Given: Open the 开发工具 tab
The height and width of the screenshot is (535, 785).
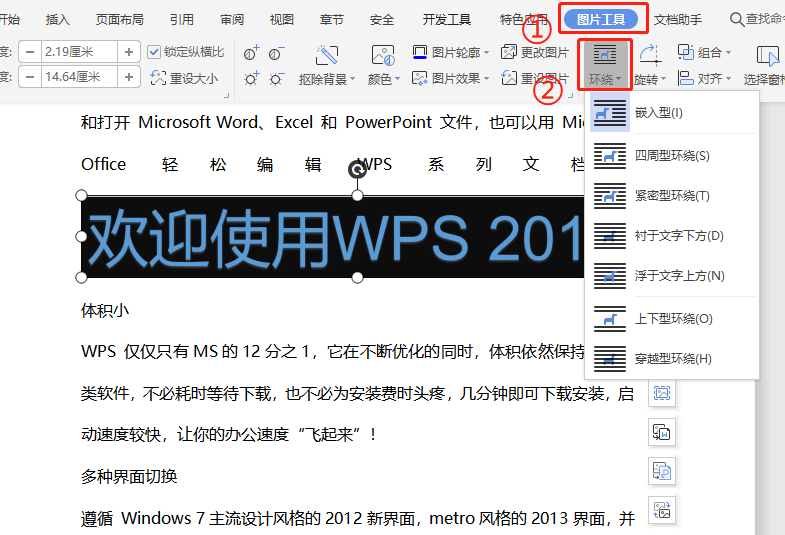Looking at the screenshot, I should pyautogui.click(x=447, y=20).
